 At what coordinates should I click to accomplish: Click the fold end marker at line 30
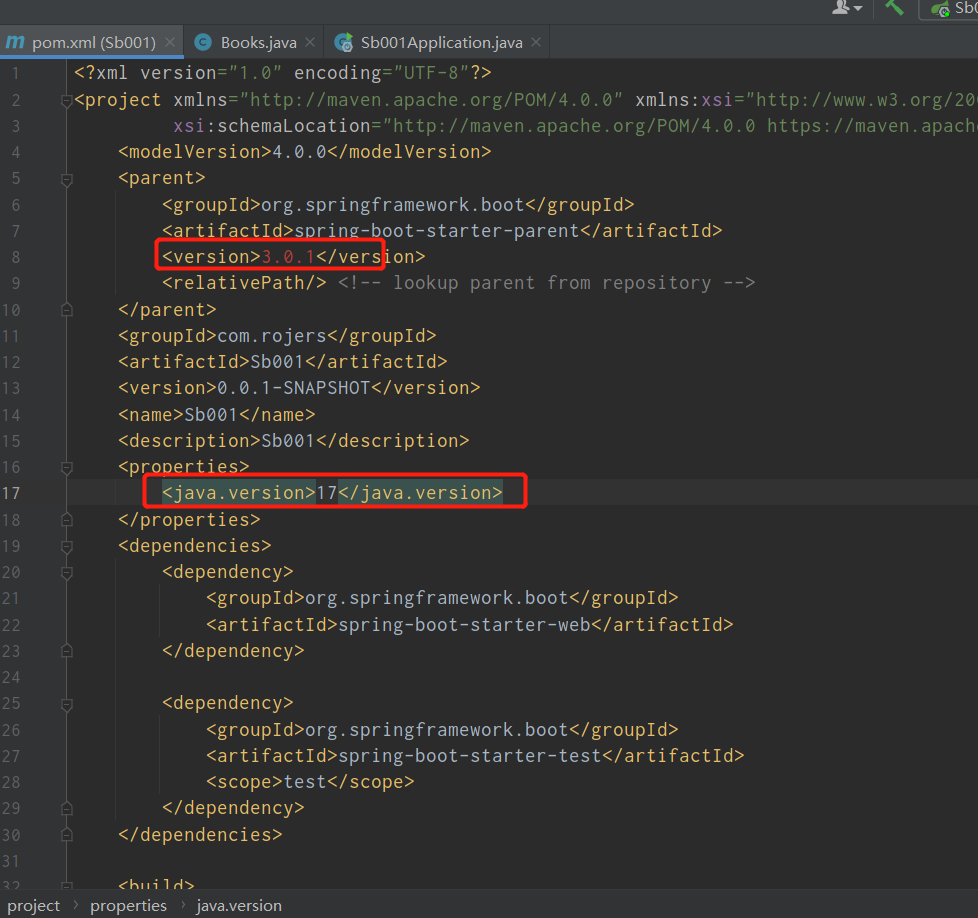[x=67, y=834]
